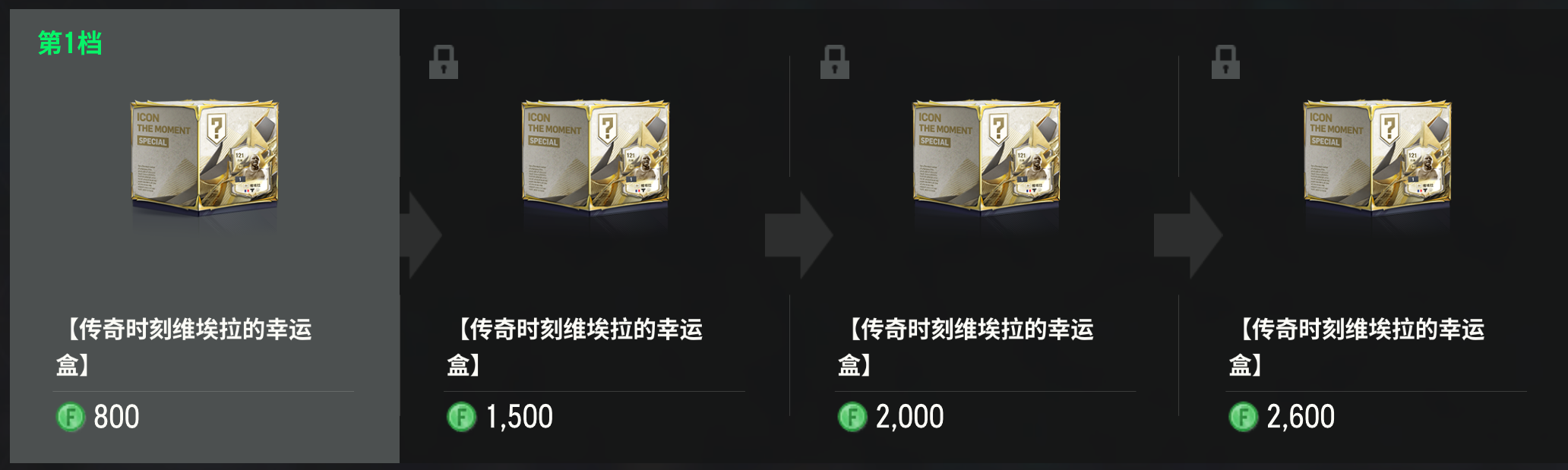Click the green F coin beside 800
This screenshot has width=1568, height=470.
pos(71,417)
